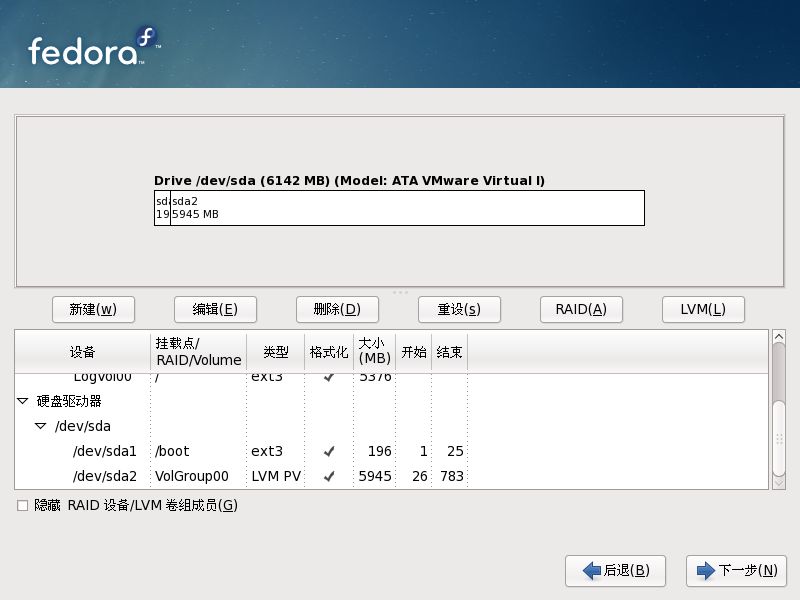800x600 pixels.
Task: Sort by 设备 column header
Action: point(83,352)
